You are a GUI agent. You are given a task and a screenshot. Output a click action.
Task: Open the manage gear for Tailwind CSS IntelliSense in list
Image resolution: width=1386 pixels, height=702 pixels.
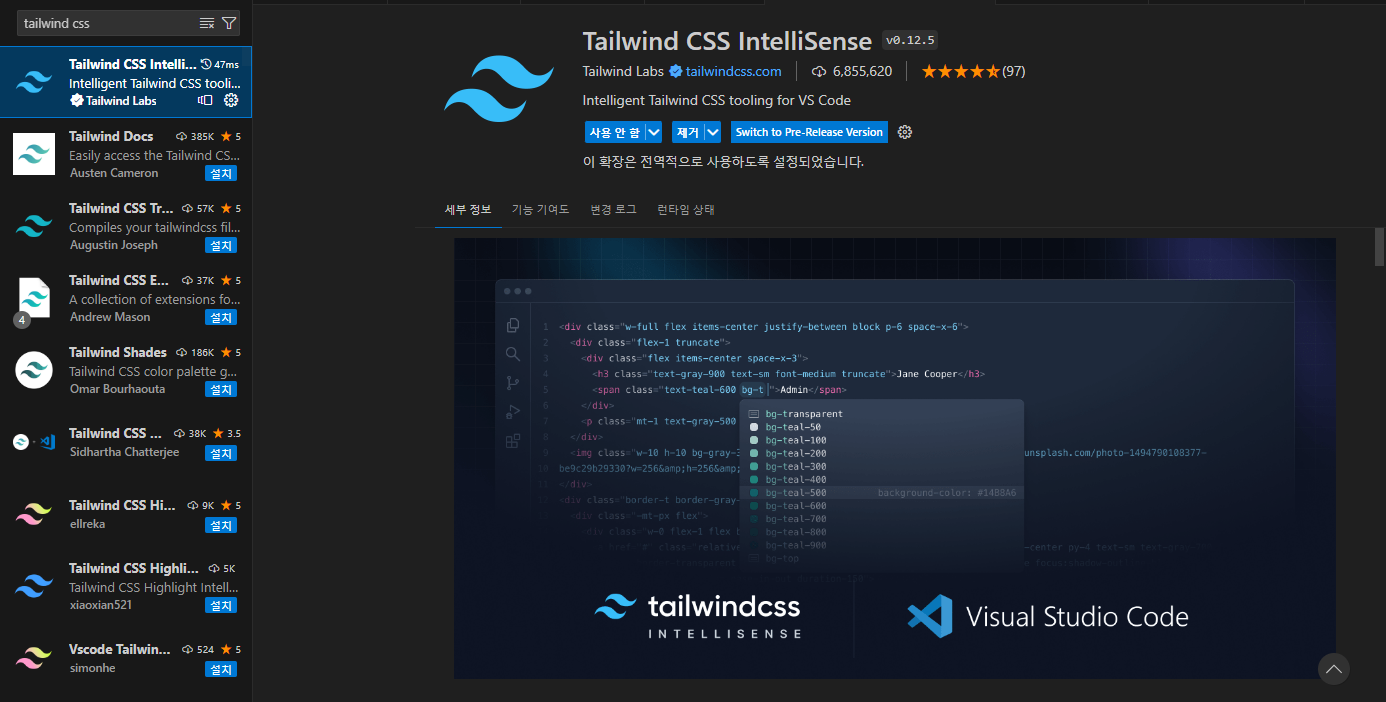[x=231, y=100]
